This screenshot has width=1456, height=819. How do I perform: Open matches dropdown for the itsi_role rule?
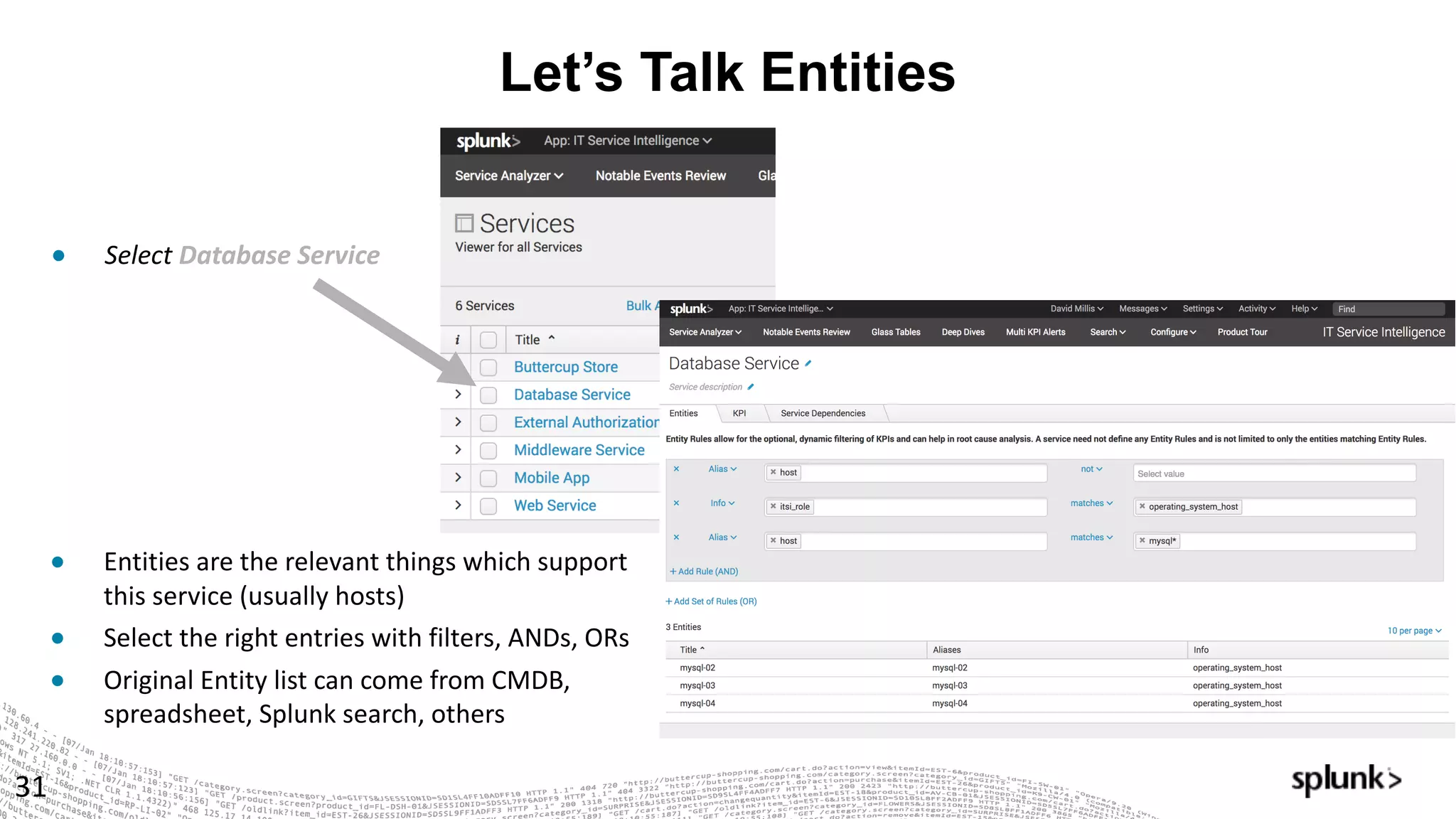[1091, 503]
